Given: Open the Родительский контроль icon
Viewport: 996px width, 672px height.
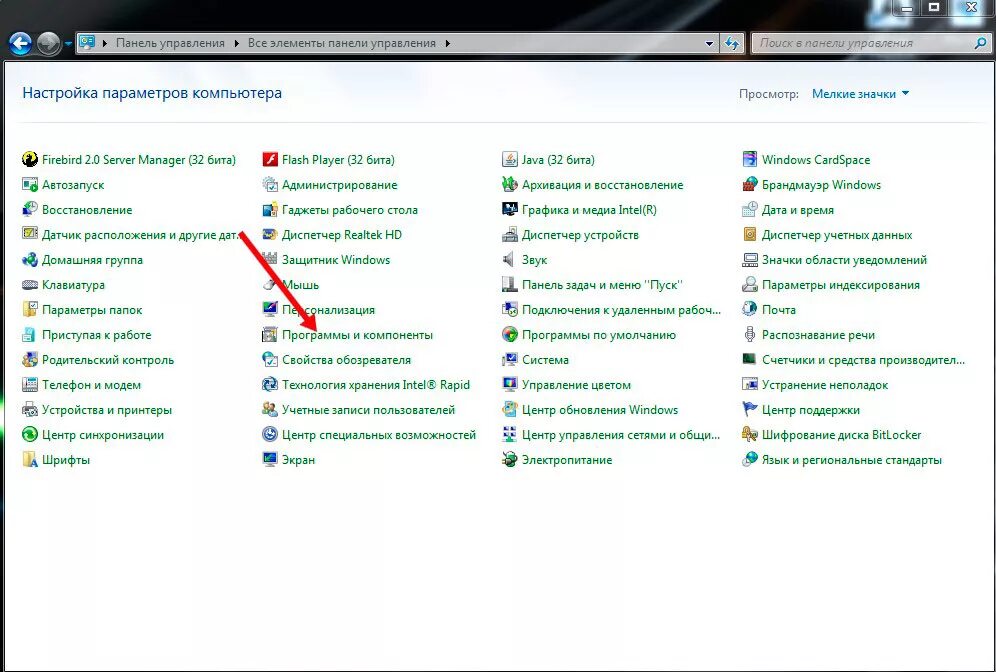Looking at the screenshot, I should point(30,360).
